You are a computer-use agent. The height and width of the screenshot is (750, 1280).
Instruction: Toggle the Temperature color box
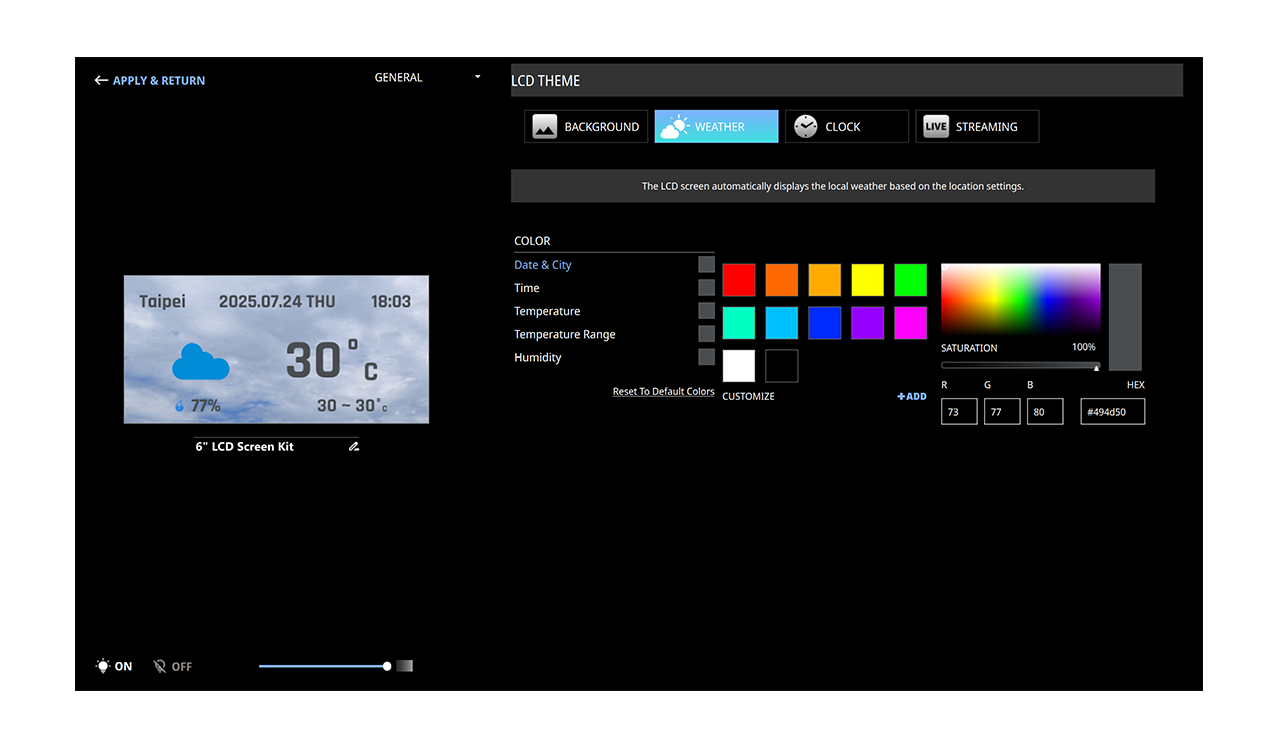pos(706,311)
